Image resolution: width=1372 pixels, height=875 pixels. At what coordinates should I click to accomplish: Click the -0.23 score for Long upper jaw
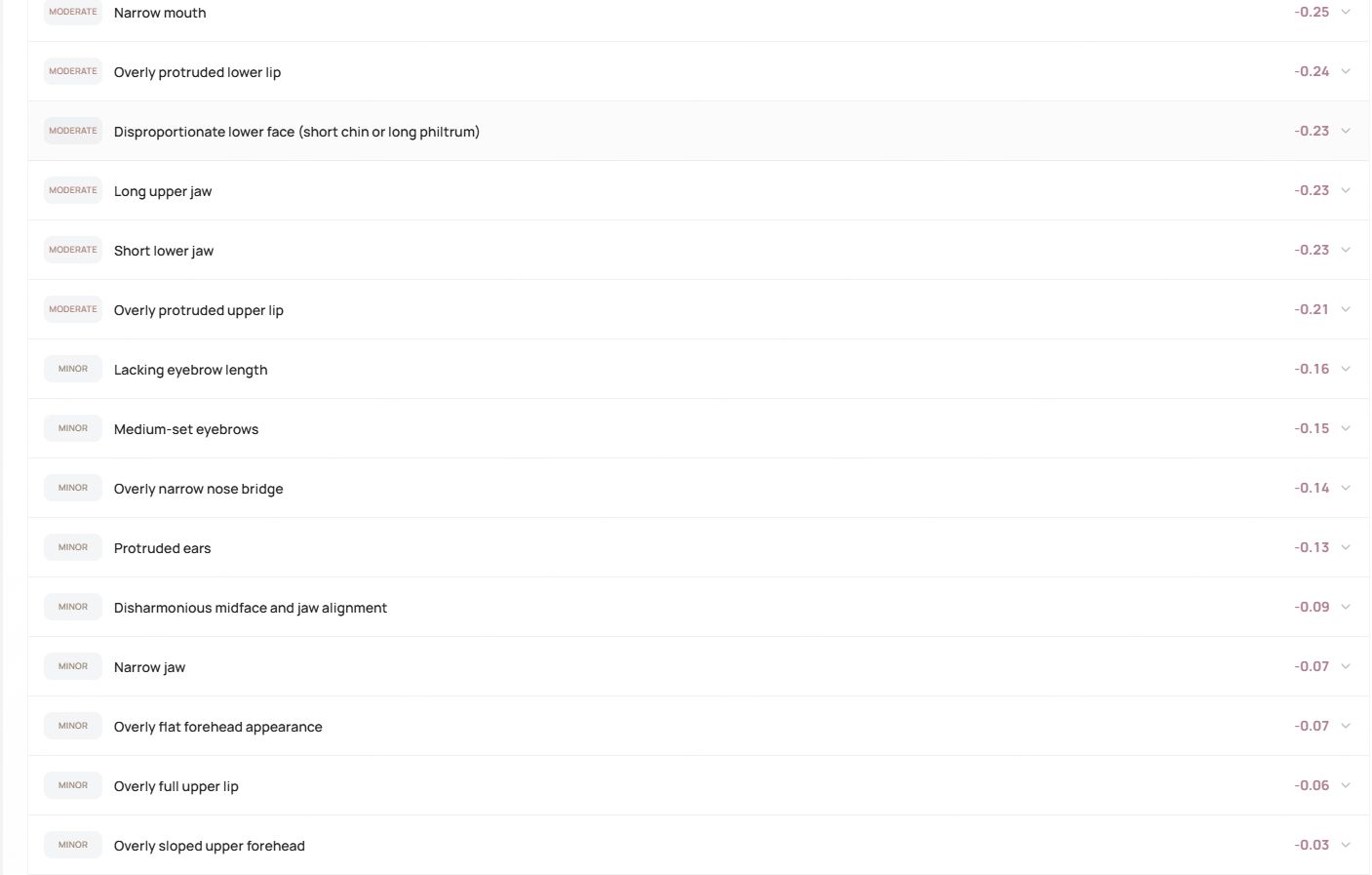point(1312,191)
